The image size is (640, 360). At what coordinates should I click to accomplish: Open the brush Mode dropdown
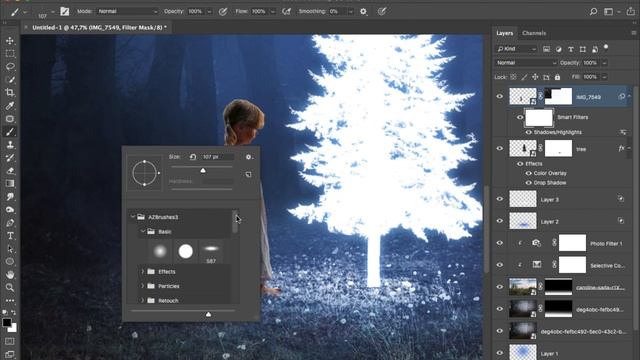click(x=127, y=11)
